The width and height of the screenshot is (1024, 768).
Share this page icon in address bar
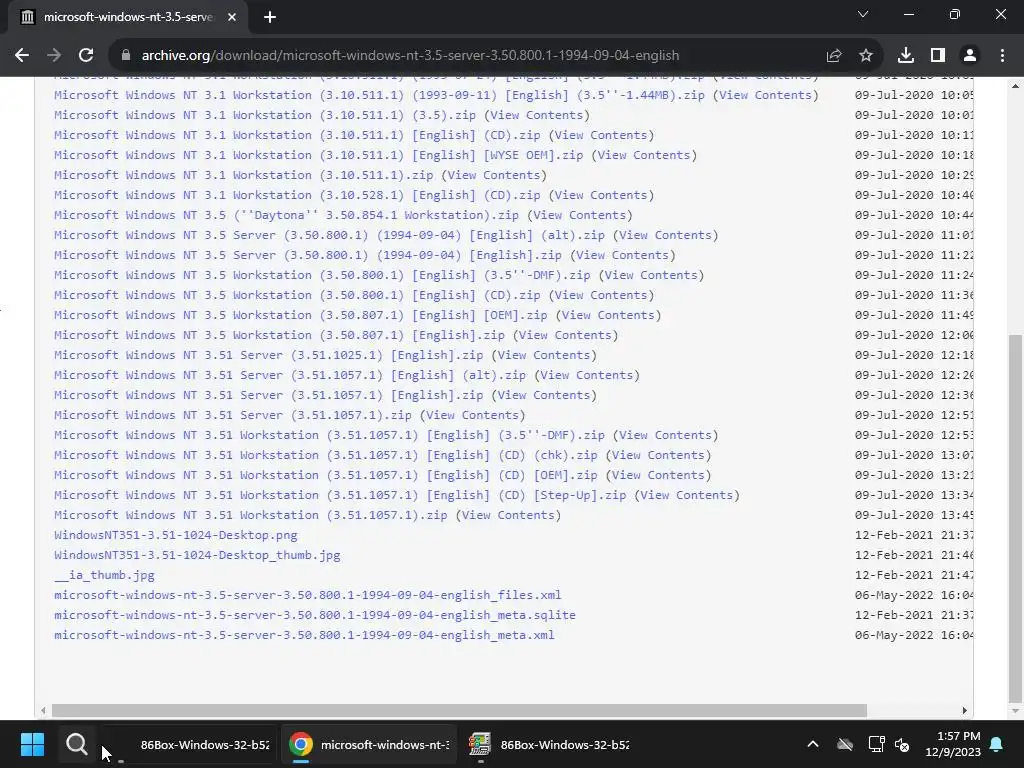pyautogui.click(x=833, y=56)
